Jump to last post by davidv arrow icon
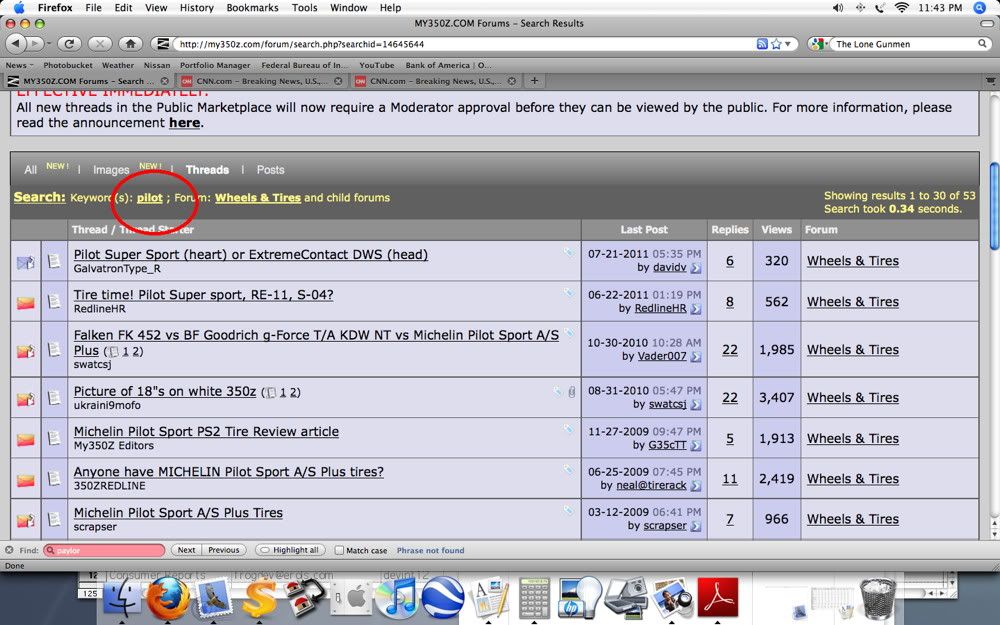Screen dimensions: 1000x625 tap(696, 268)
